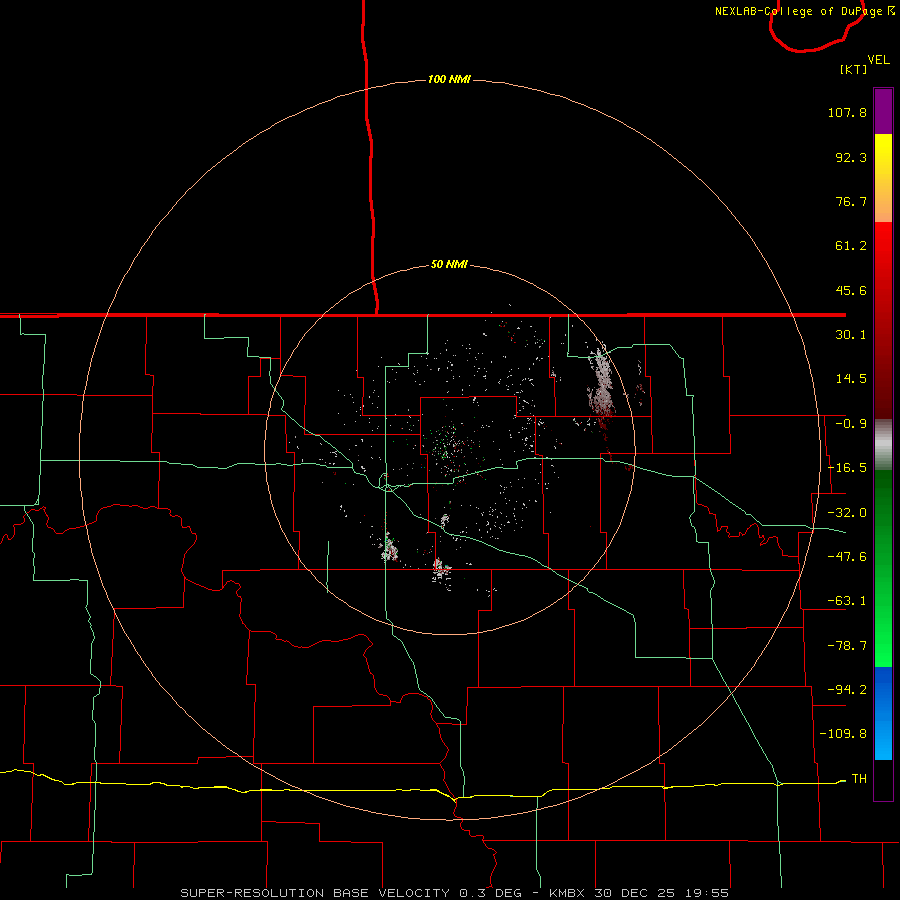Click the -94.2 value on velocity scale
Viewport: 900px width, 900px height.
coord(847,690)
